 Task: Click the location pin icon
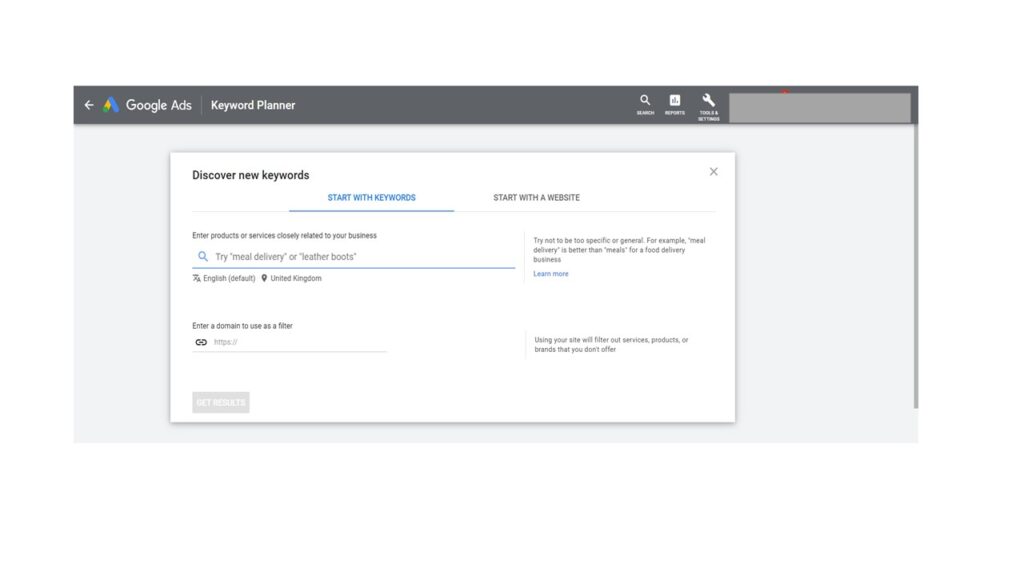[264, 278]
